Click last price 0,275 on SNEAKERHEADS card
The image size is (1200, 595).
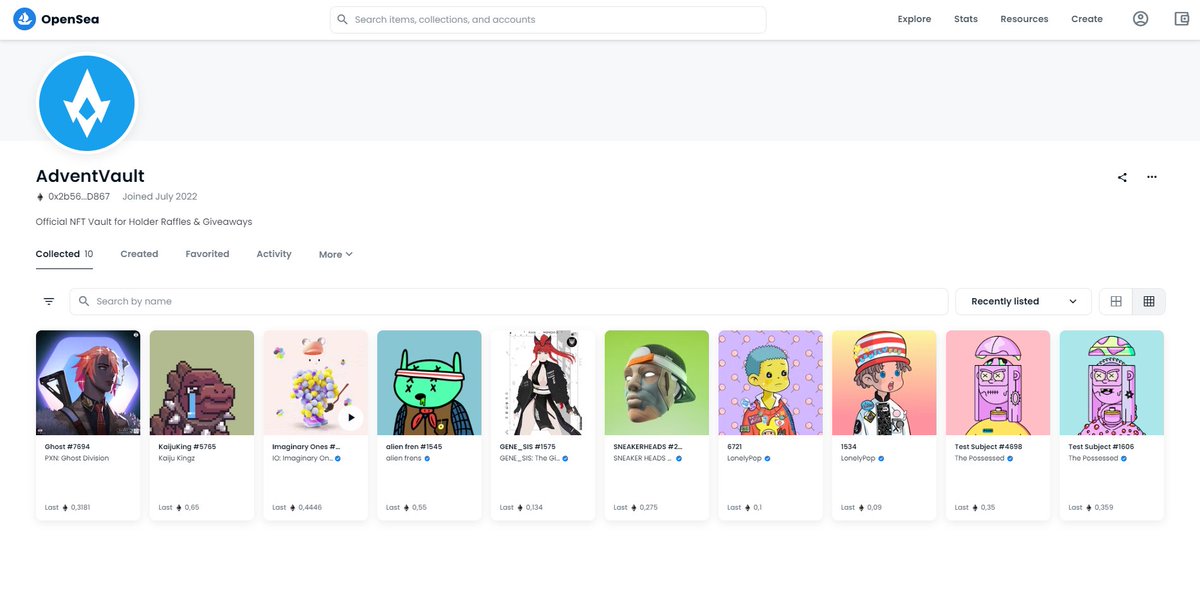(648, 508)
